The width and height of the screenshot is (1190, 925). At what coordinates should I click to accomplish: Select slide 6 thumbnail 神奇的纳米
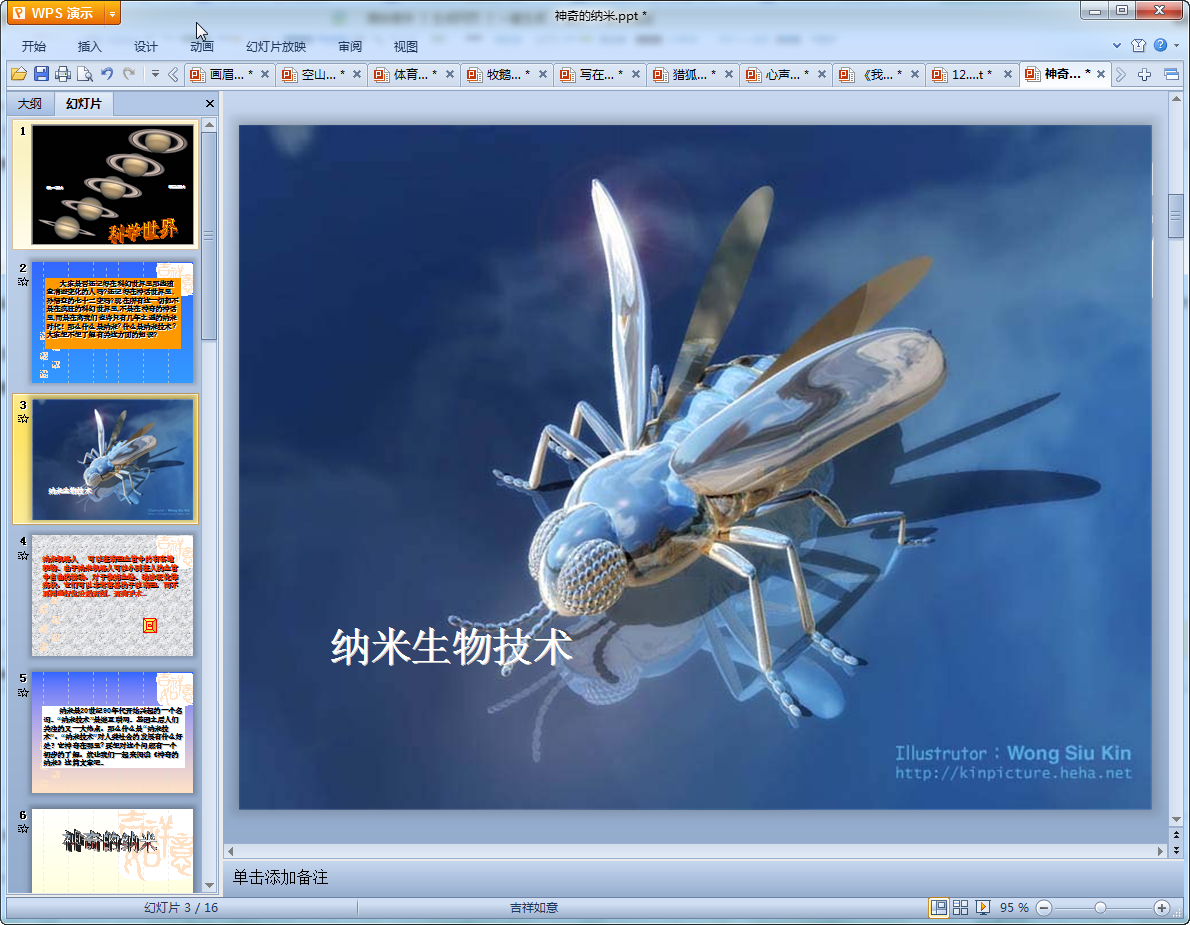pos(112,850)
